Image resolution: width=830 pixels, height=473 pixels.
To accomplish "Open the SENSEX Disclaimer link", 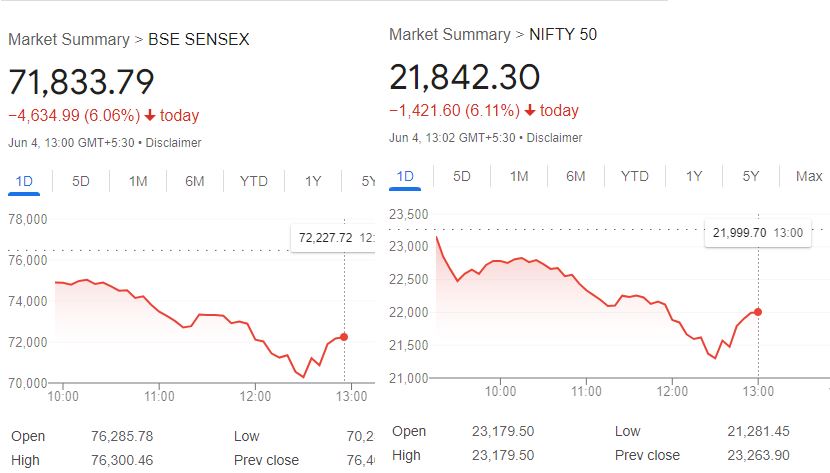I will pyautogui.click(x=174, y=143).
